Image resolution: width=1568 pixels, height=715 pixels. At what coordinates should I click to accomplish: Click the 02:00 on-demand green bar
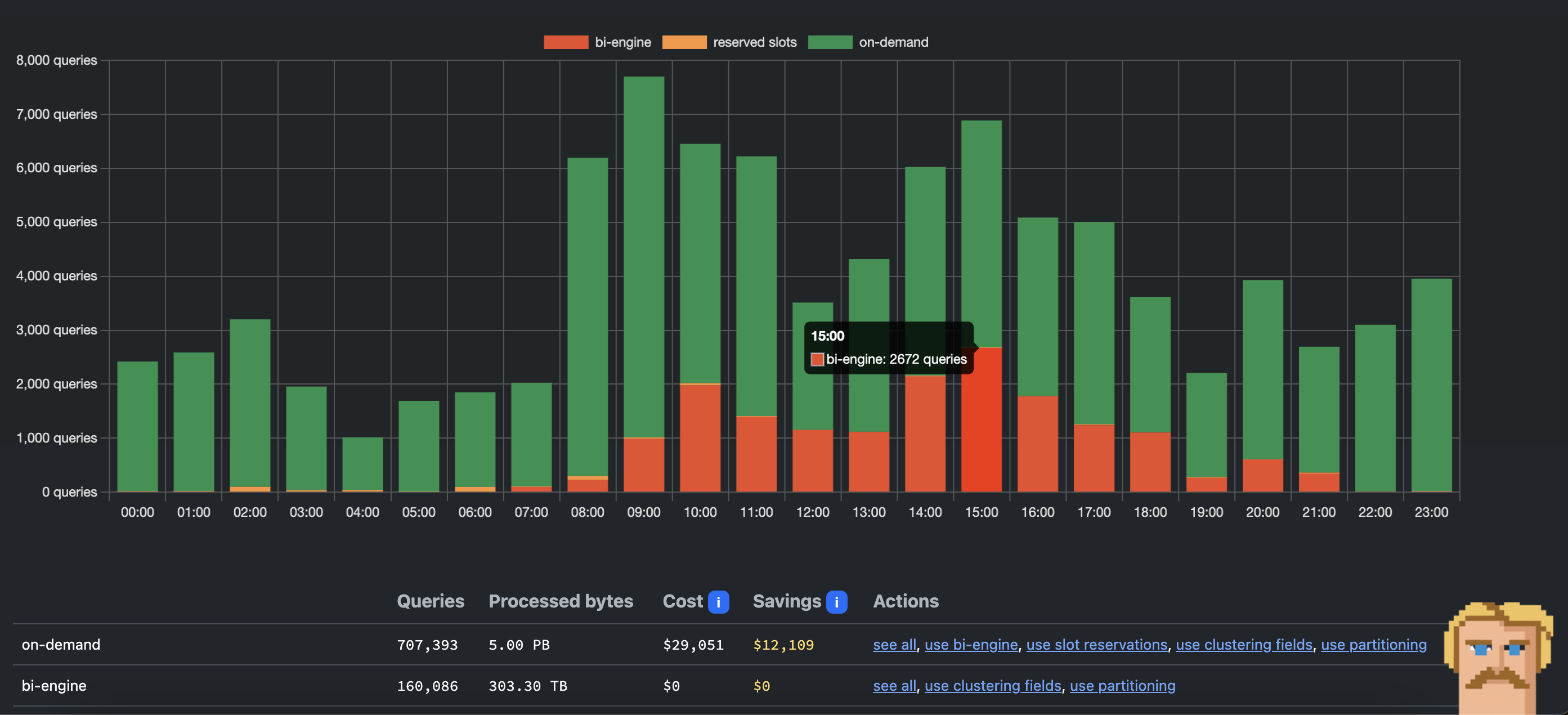[x=249, y=403]
